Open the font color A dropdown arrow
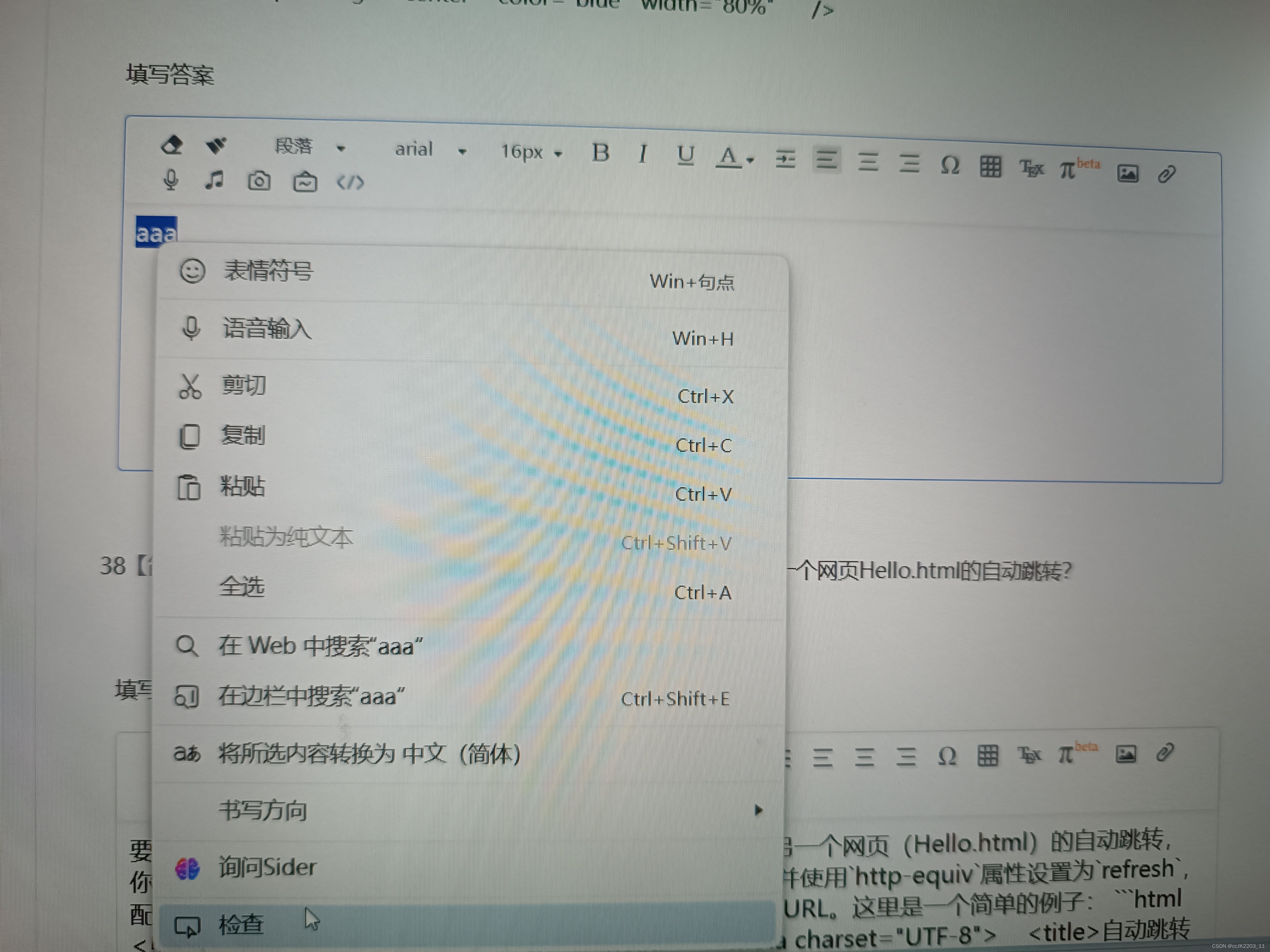Viewport: 1270px width, 952px height. [x=750, y=161]
